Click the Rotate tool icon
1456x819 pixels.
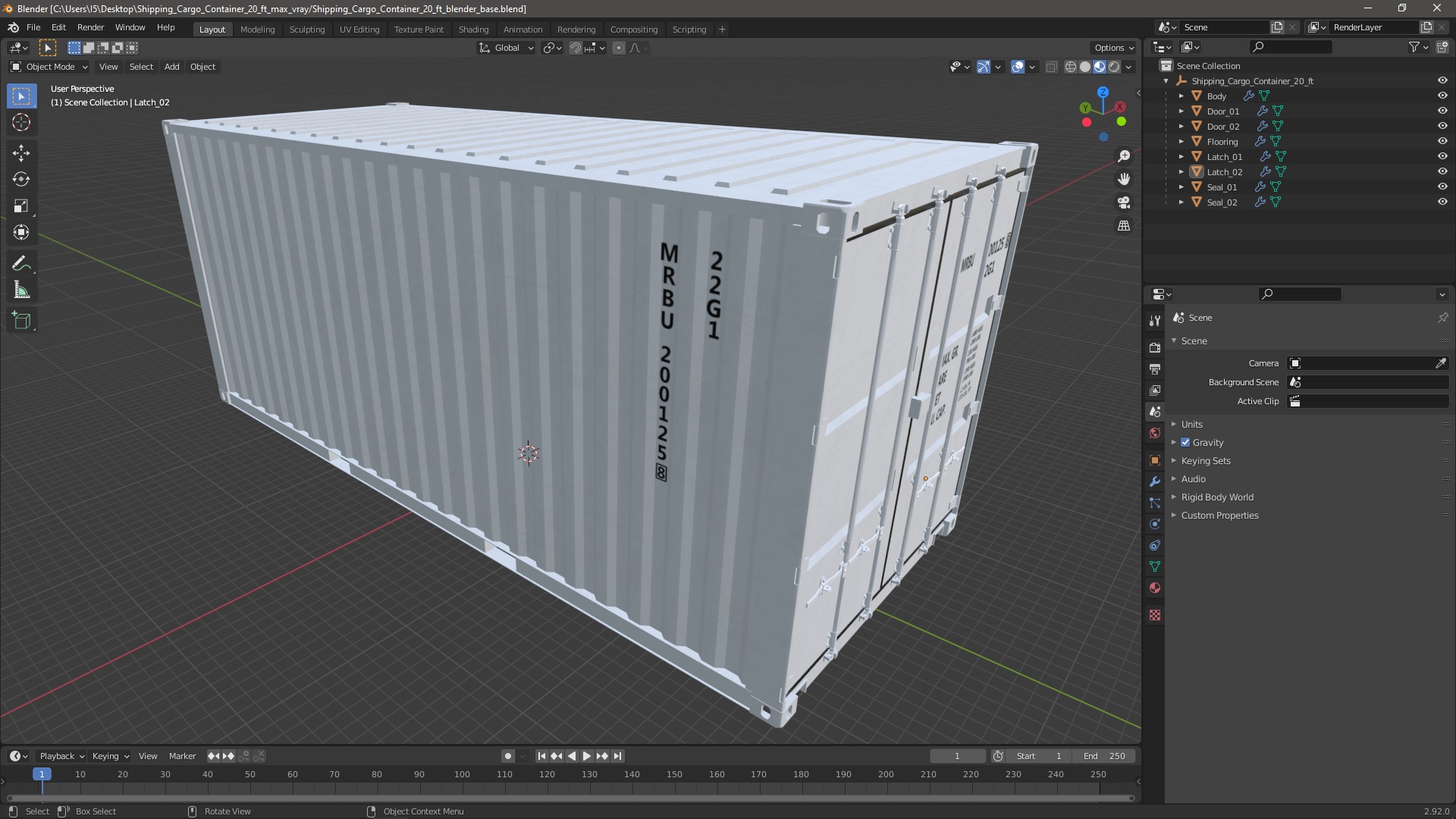pyautogui.click(x=22, y=179)
